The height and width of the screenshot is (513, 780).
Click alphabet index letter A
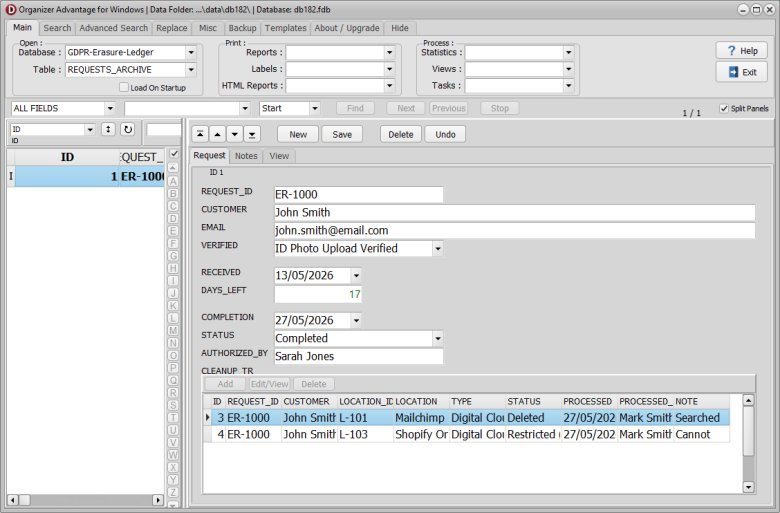pyautogui.click(x=173, y=181)
